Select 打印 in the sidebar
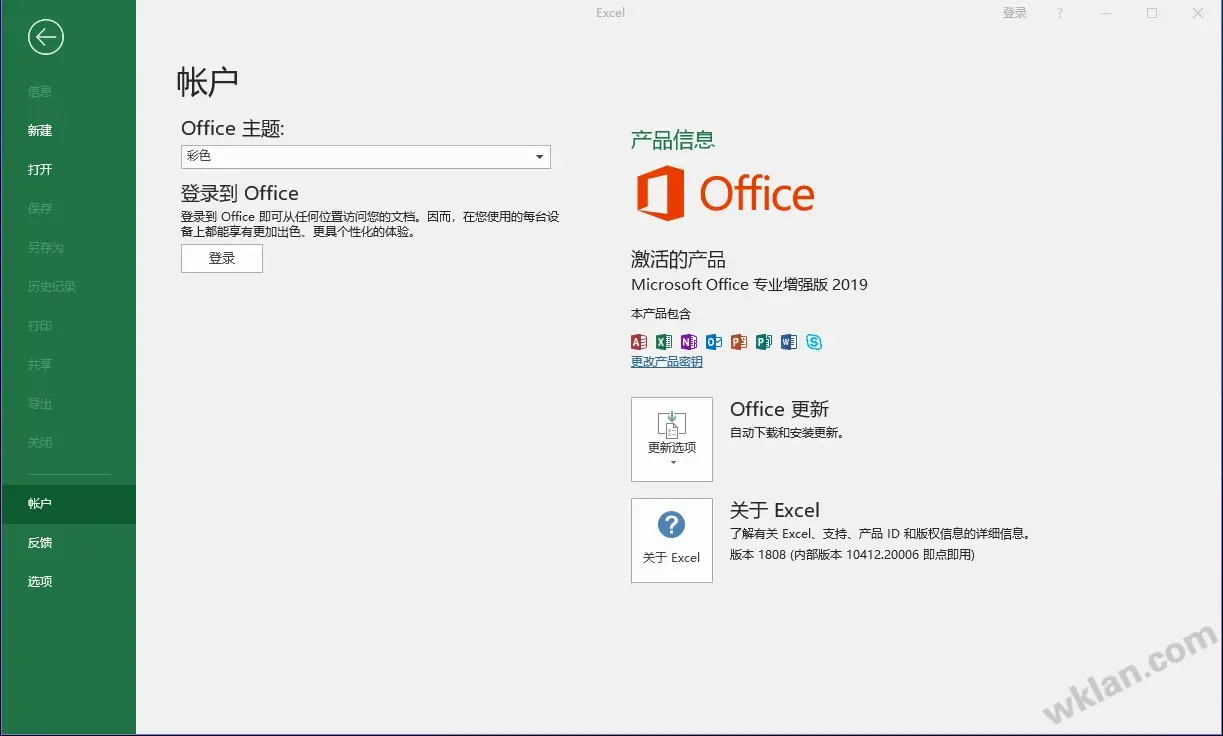This screenshot has height=736, width=1223. click(x=40, y=326)
